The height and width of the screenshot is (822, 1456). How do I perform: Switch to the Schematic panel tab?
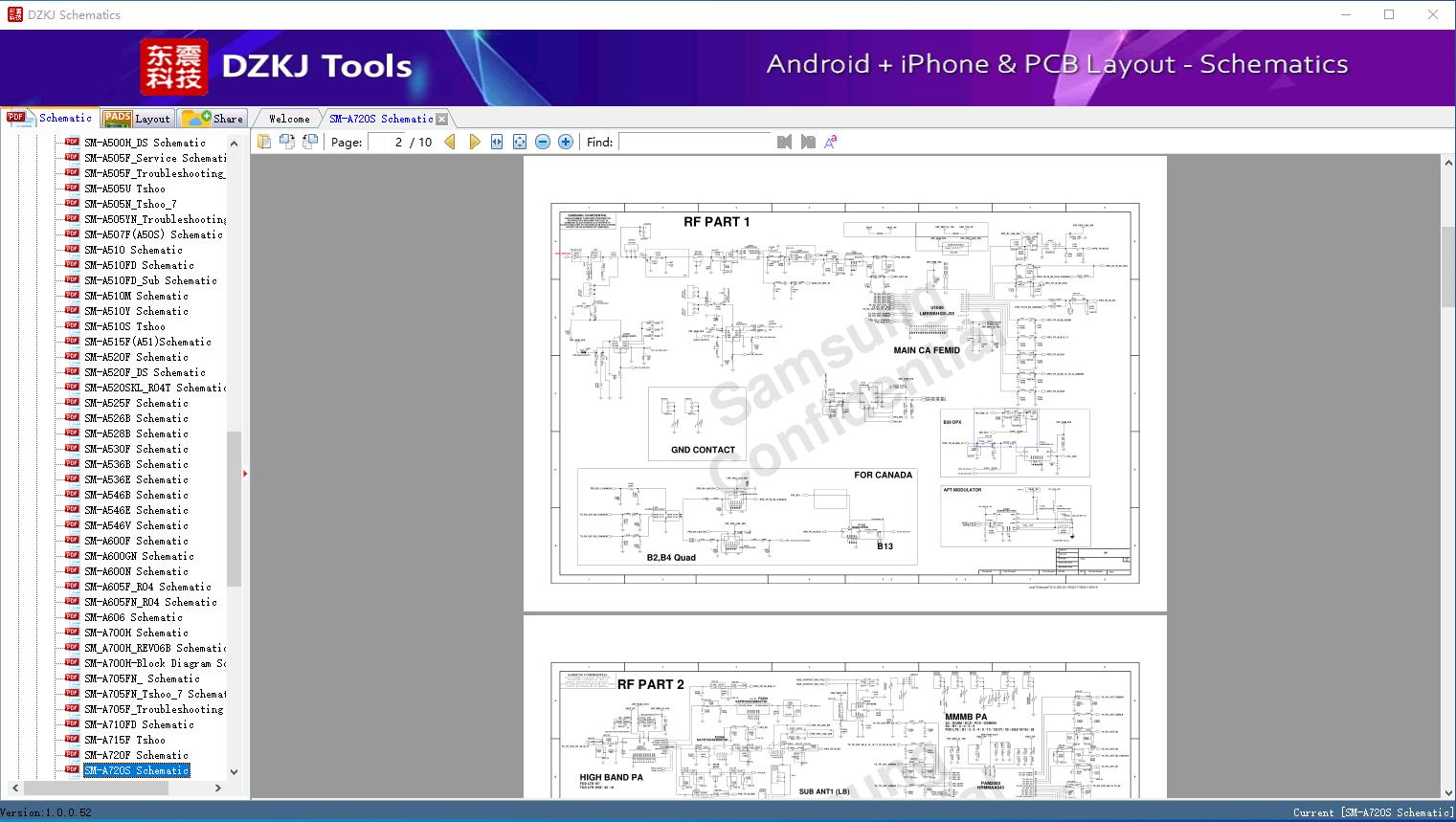50,118
